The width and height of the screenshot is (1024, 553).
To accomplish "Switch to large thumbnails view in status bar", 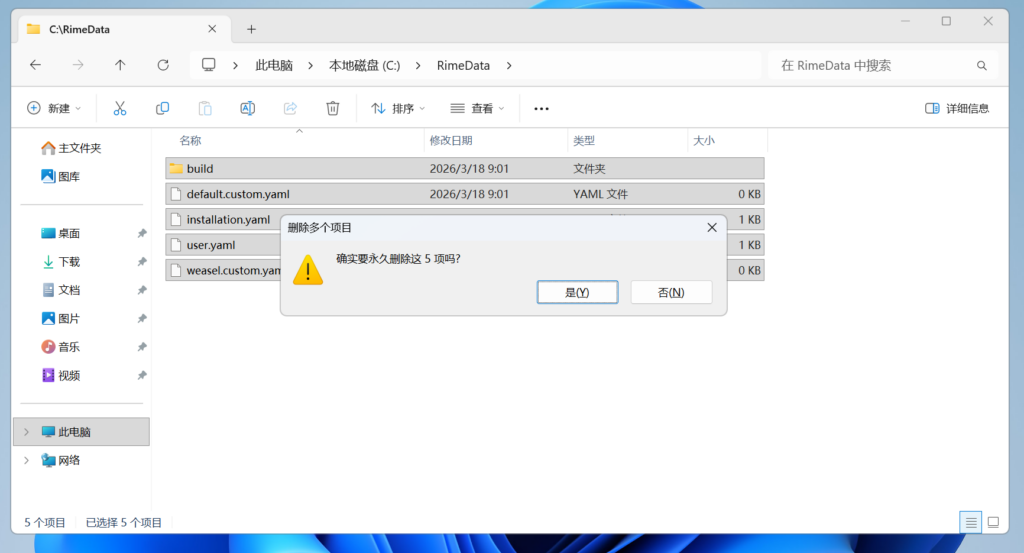I will click(993, 522).
